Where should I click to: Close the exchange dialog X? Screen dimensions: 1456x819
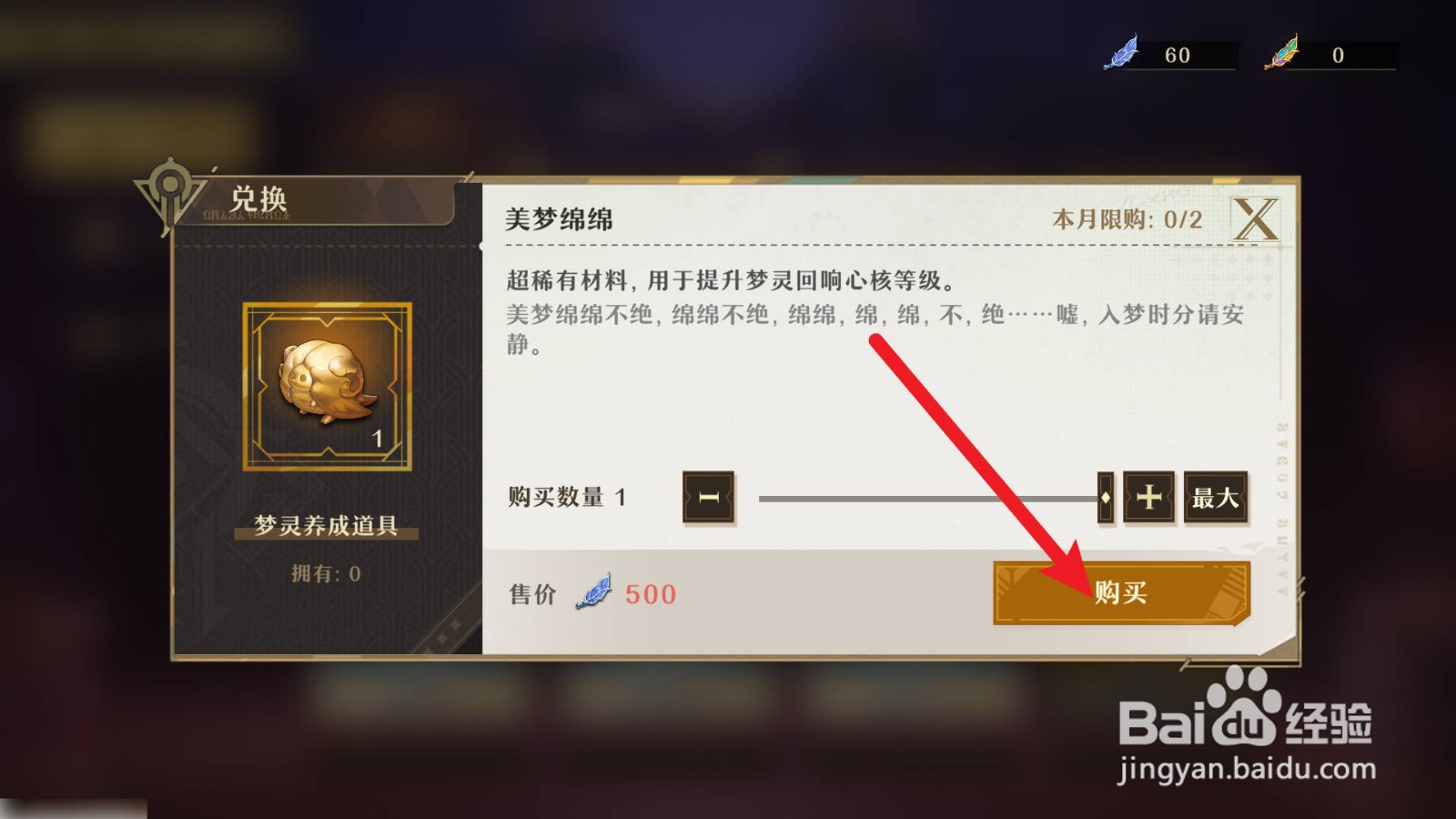[x=1256, y=219]
